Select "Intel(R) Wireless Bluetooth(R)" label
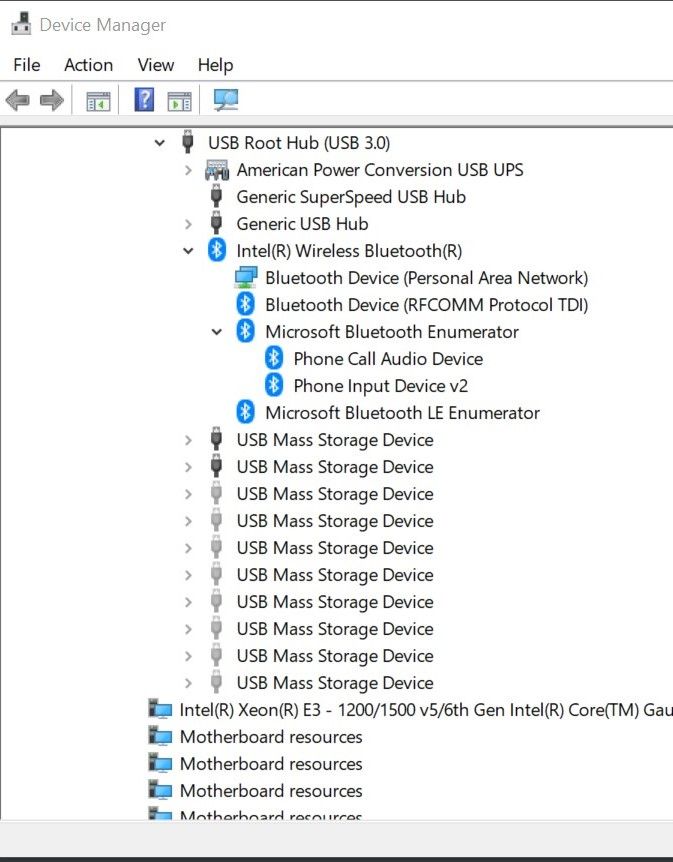The image size is (673, 862). tap(349, 251)
